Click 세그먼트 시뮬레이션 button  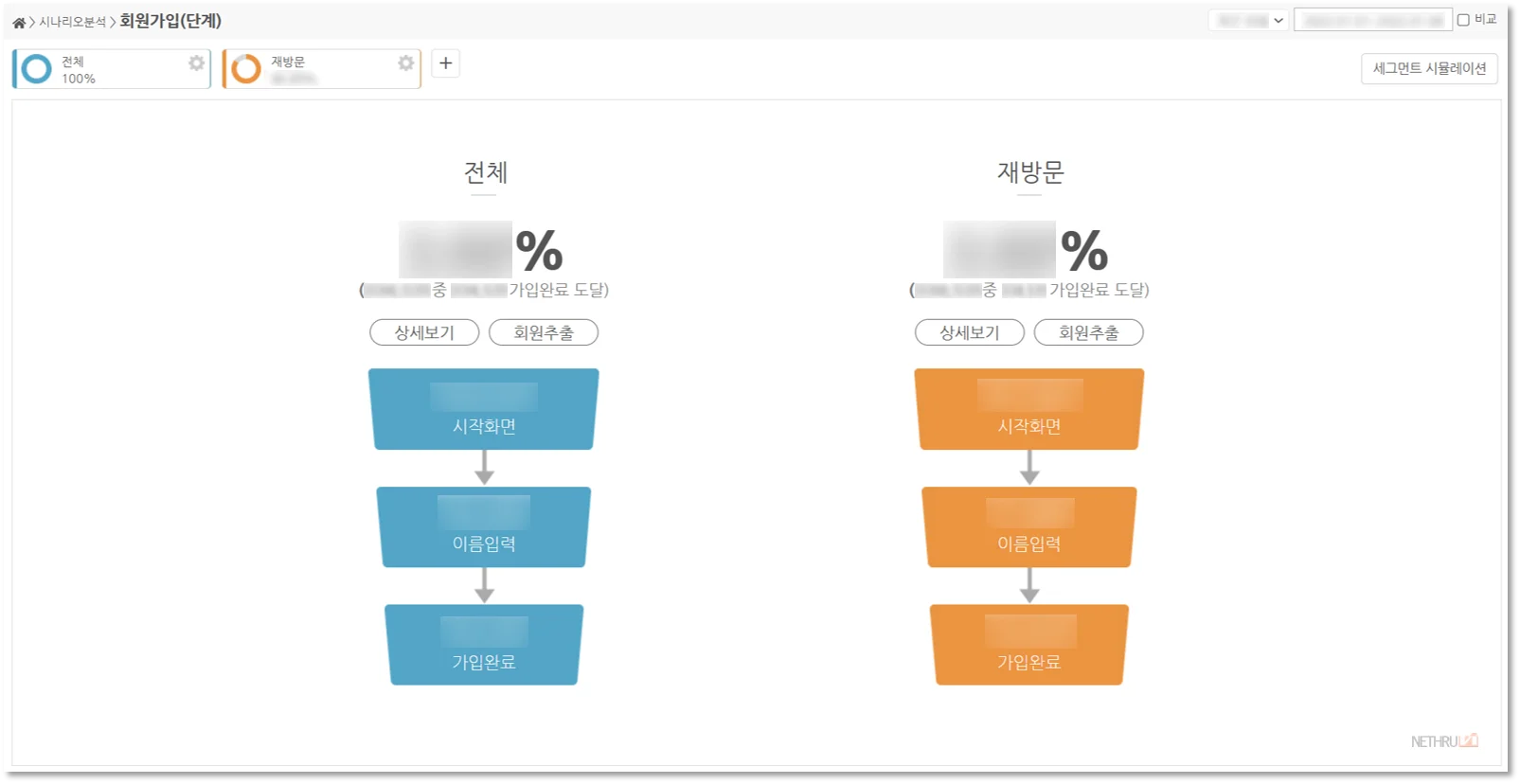tap(1429, 68)
